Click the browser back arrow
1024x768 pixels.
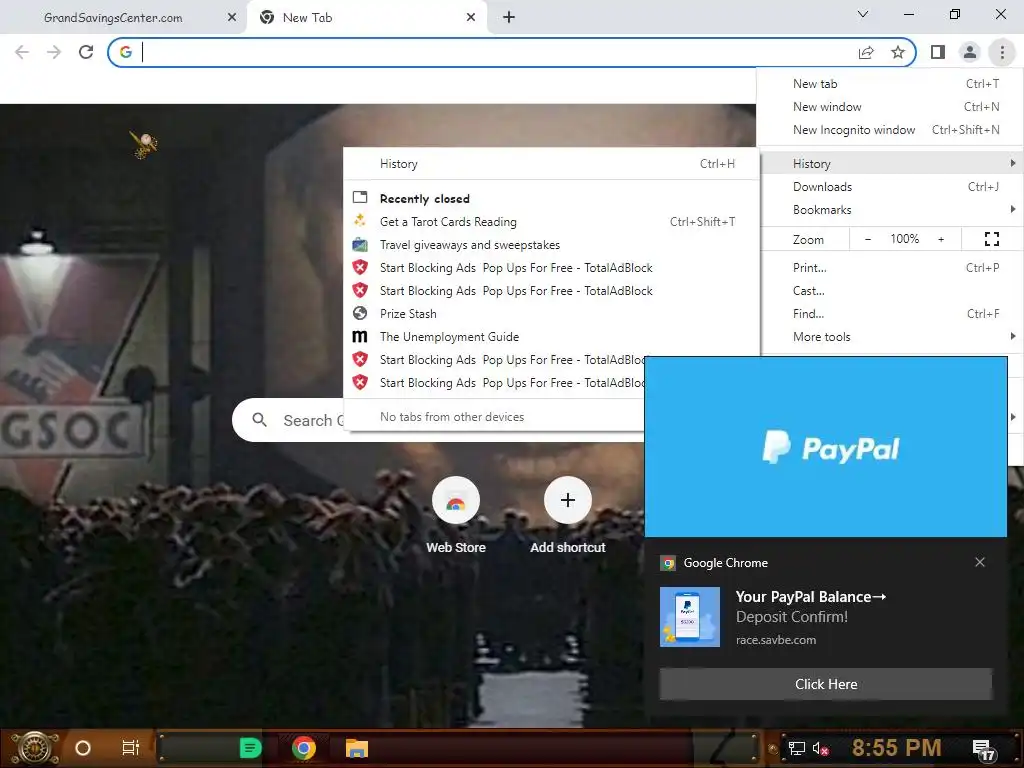pos(22,52)
